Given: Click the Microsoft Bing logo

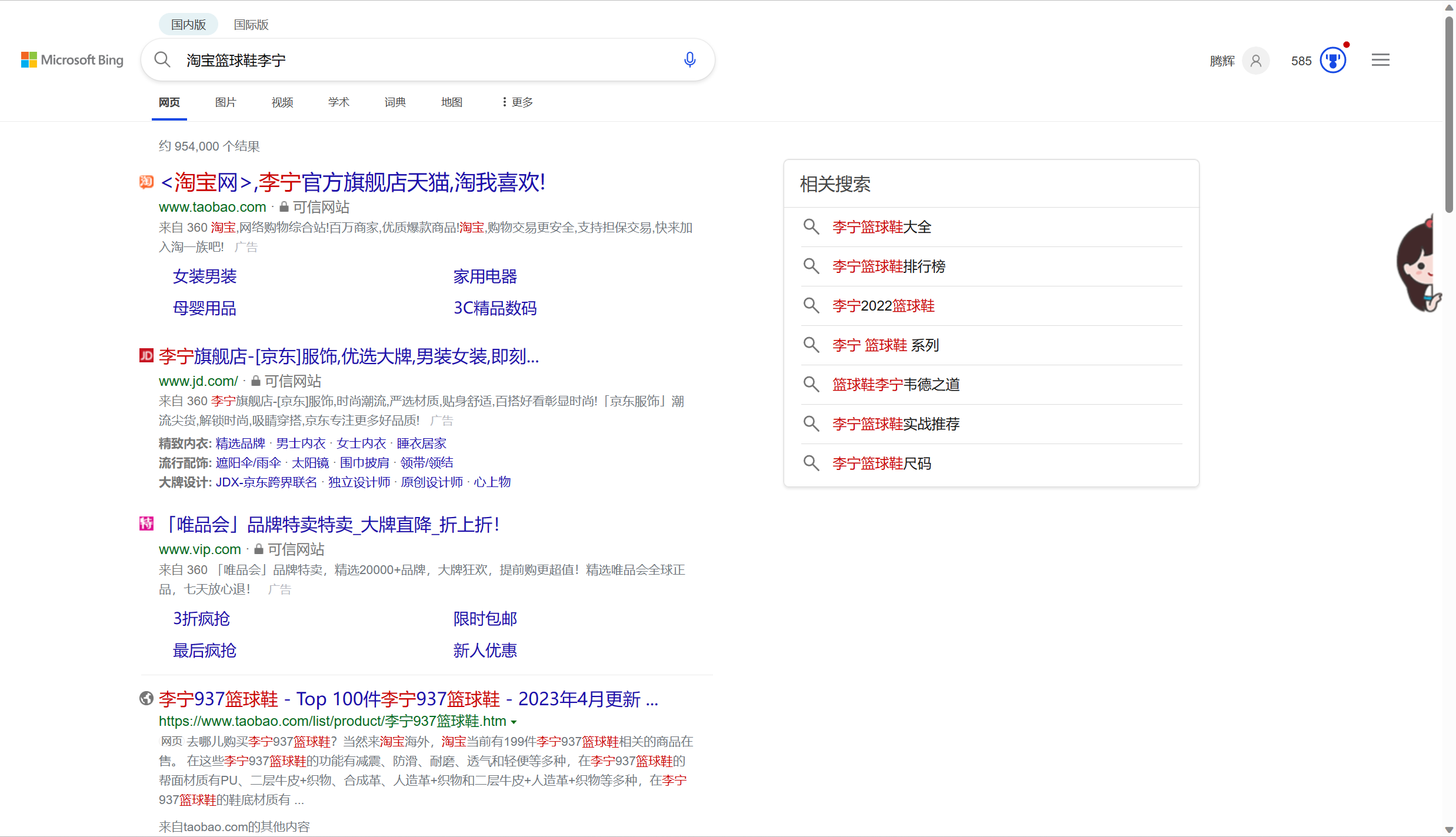Looking at the screenshot, I should click(72, 60).
